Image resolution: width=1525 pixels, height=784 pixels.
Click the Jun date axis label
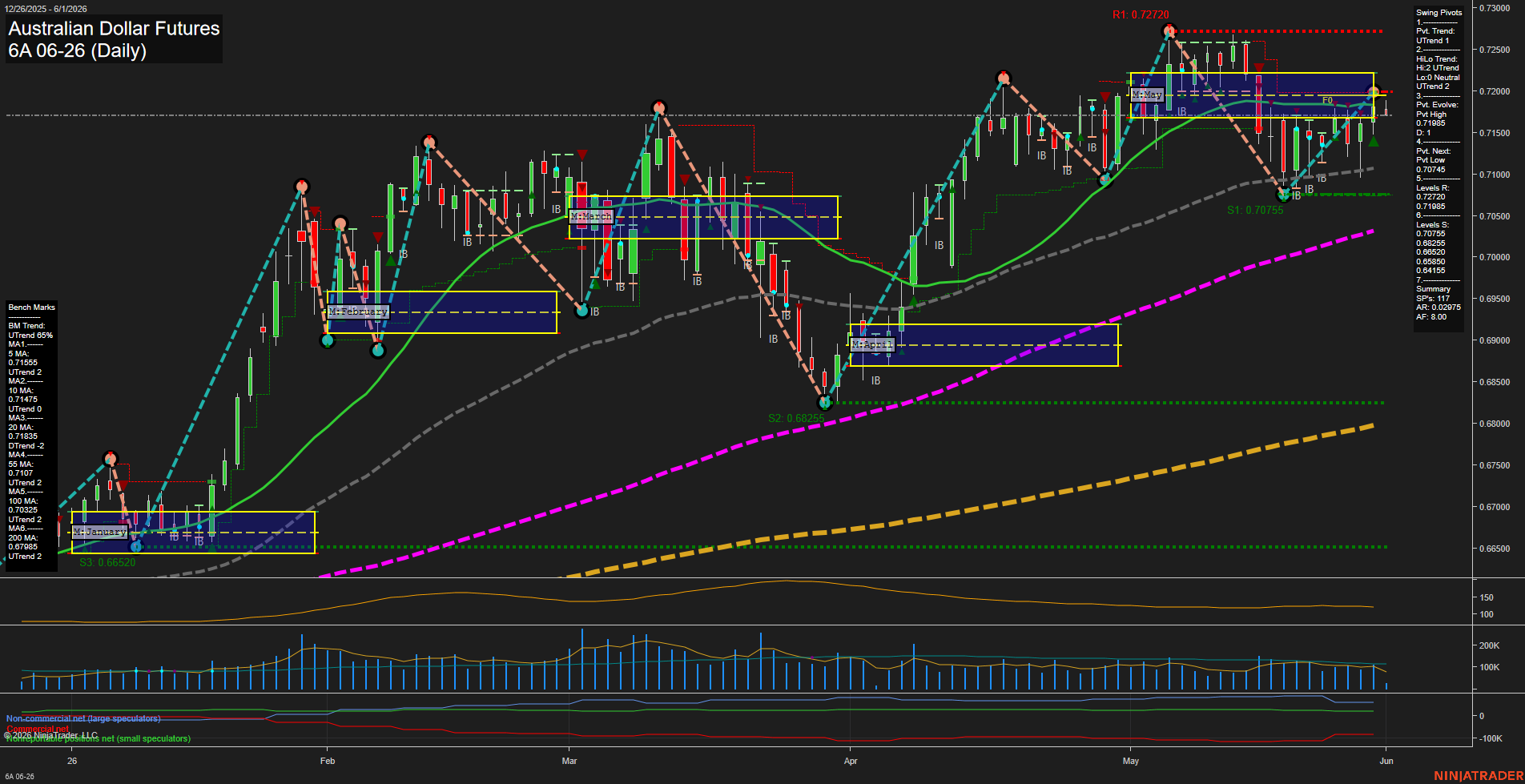[1386, 761]
